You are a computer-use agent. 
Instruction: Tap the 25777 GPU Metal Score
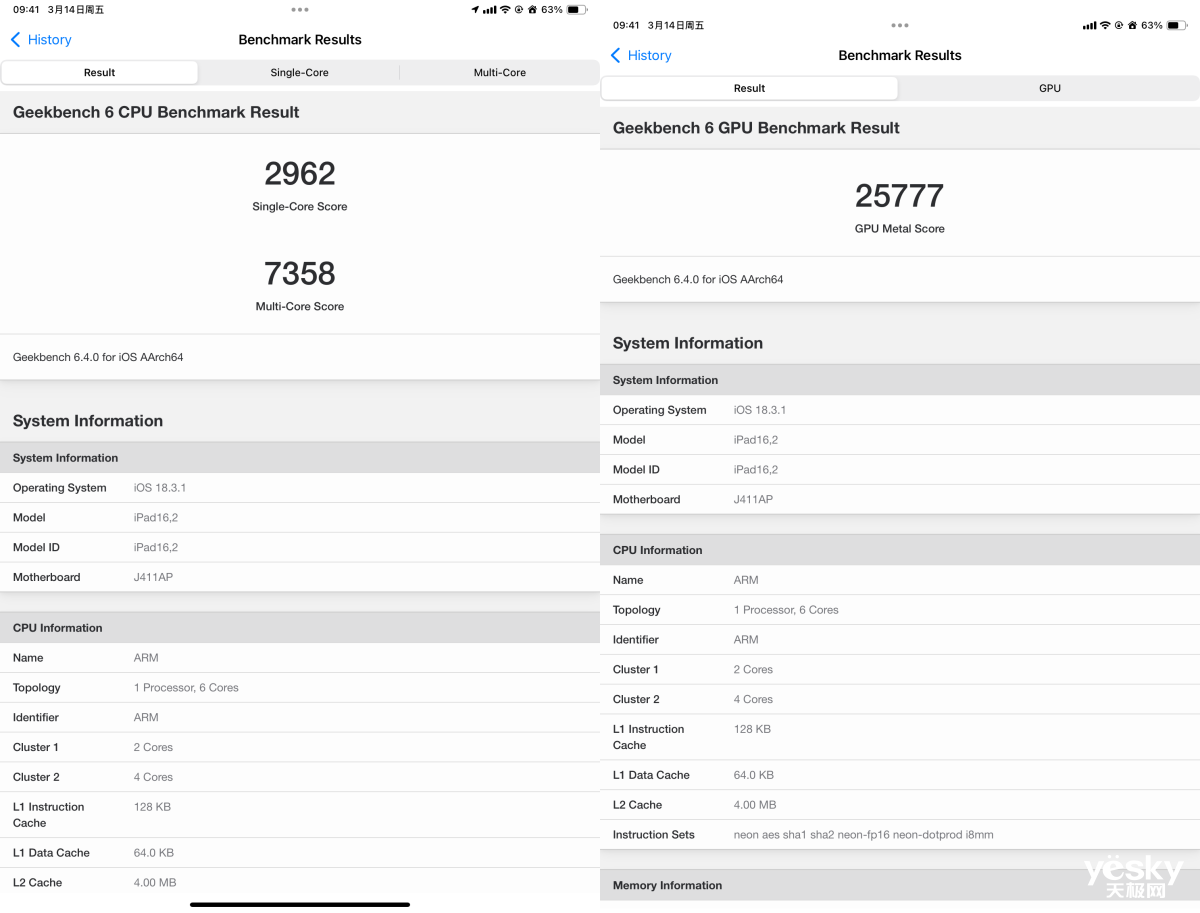[899, 196]
